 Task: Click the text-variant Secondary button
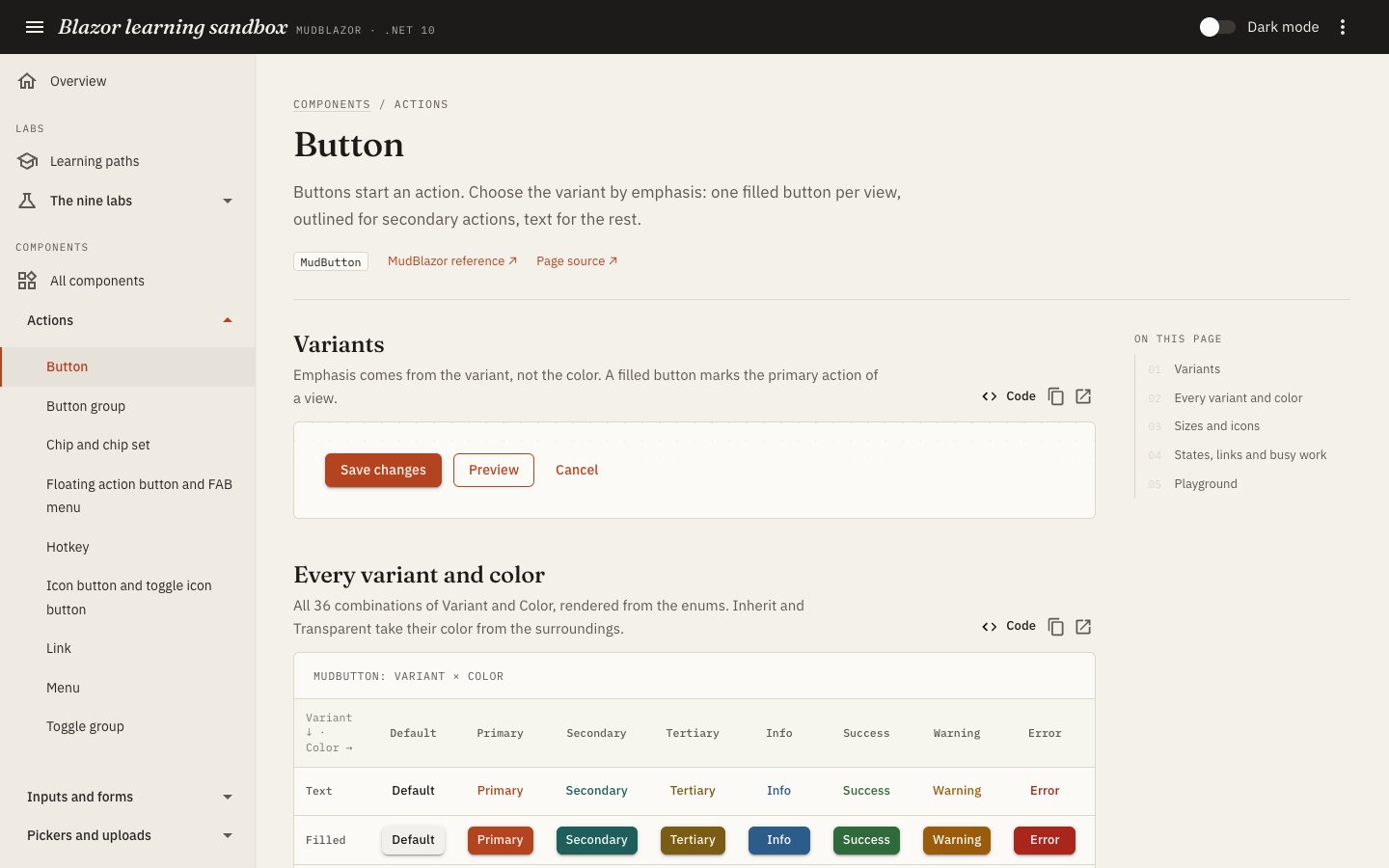[596, 791]
